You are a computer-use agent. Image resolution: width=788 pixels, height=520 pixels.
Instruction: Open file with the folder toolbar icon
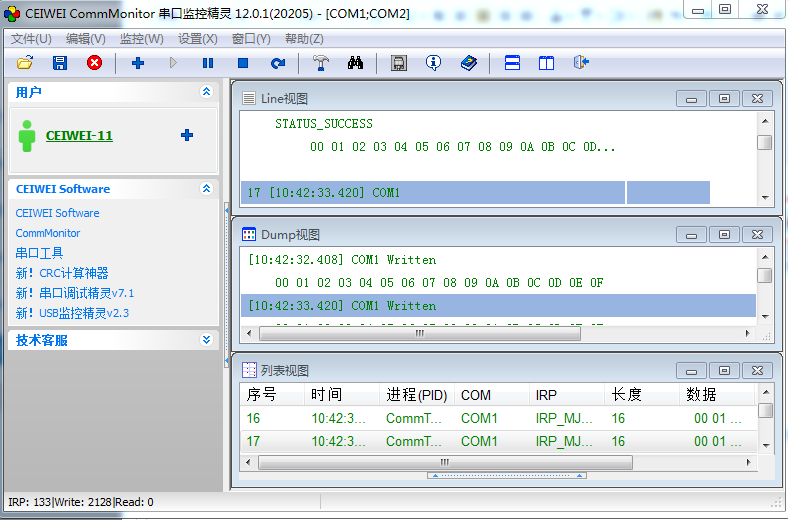coord(25,63)
